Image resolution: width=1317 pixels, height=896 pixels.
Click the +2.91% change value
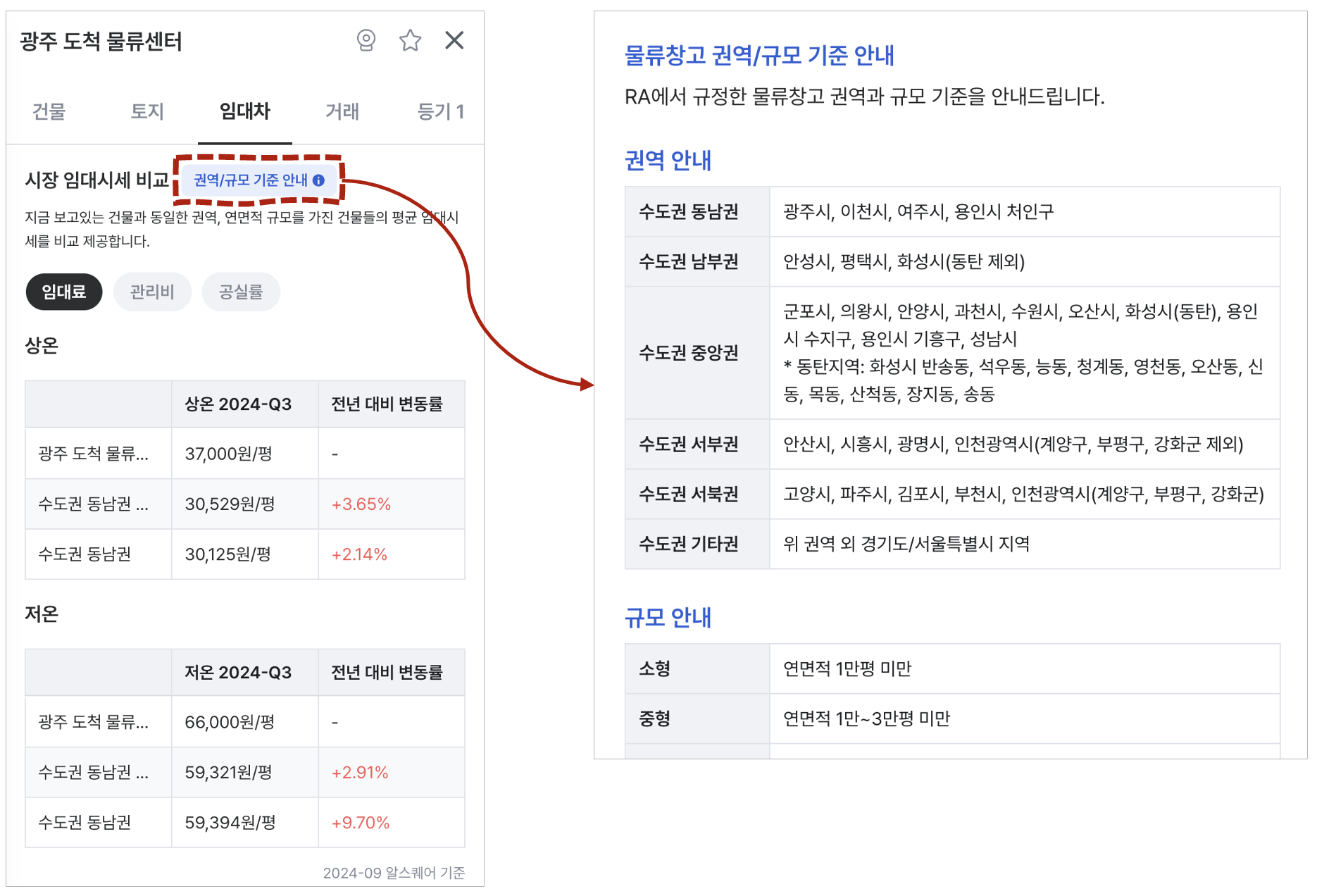[x=360, y=773]
